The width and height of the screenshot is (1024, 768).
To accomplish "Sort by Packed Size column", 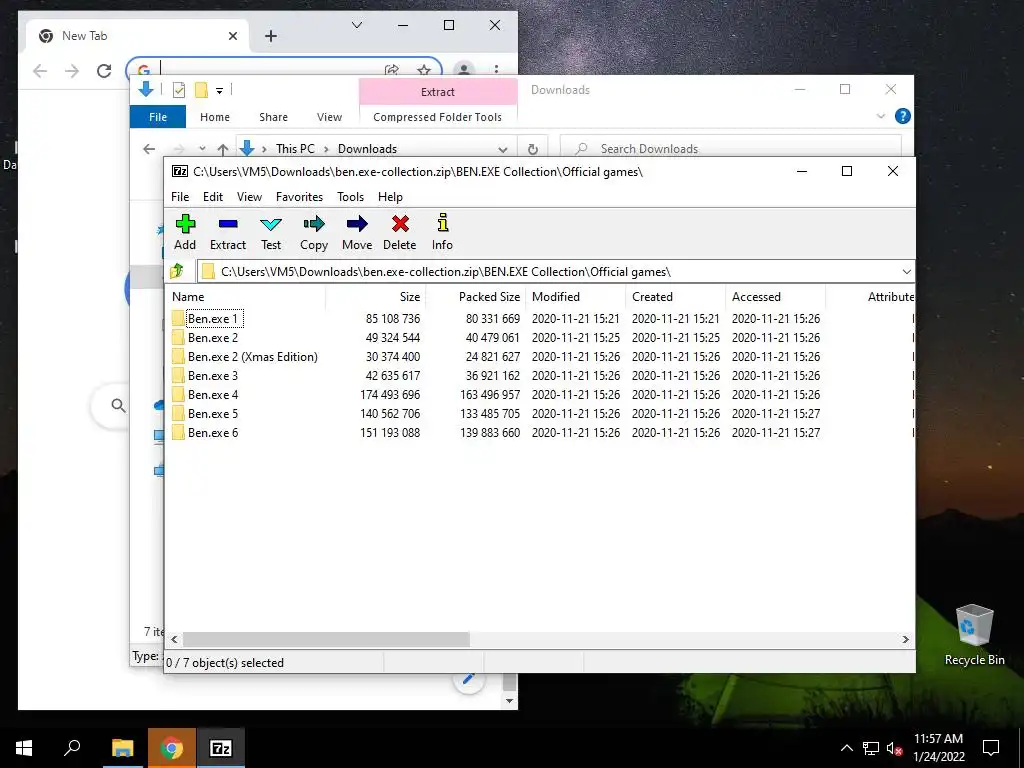I will (x=475, y=296).
